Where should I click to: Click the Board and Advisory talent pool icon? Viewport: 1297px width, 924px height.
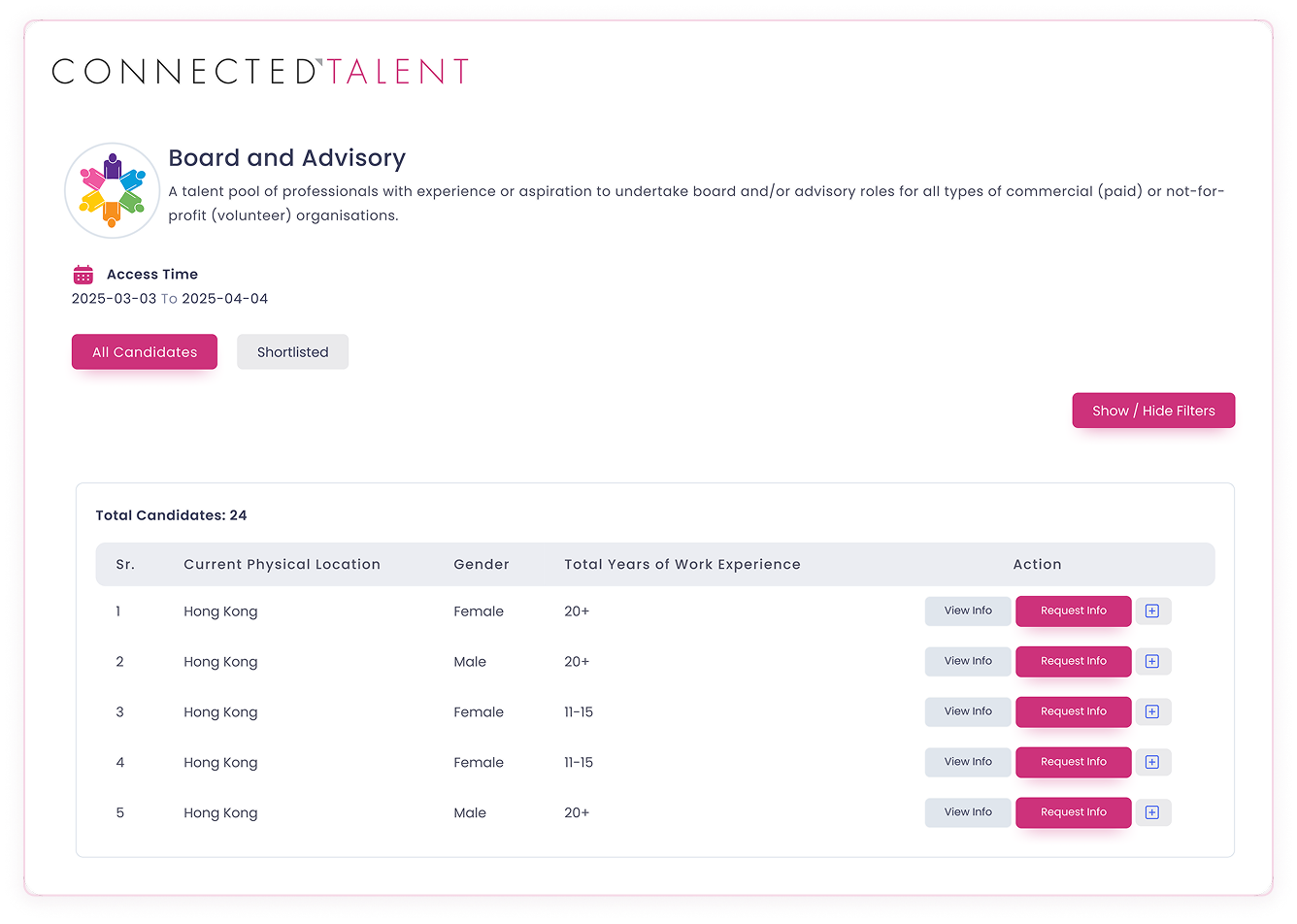pyautogui.click(x=111, y=189)
